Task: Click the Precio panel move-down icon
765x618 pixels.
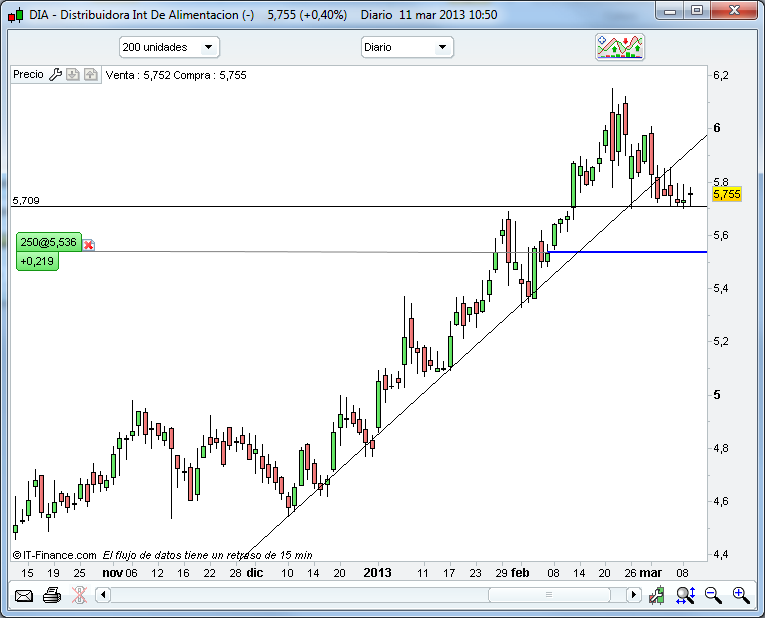Action: (x=73, y=75)
